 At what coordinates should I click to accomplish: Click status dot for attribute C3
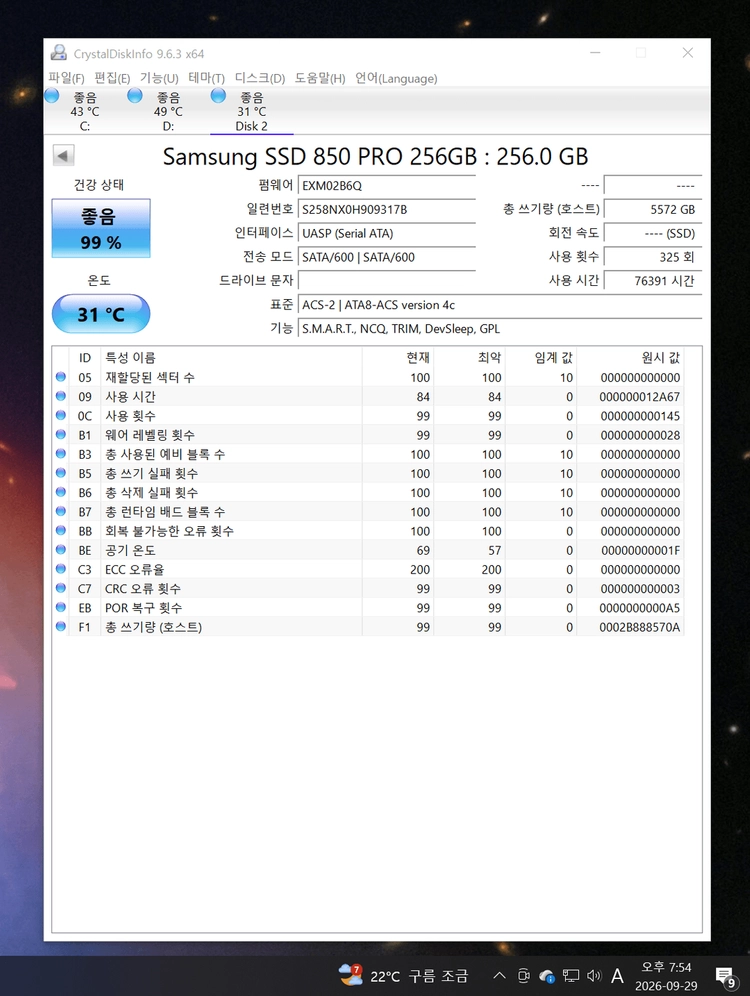point(61,569)
